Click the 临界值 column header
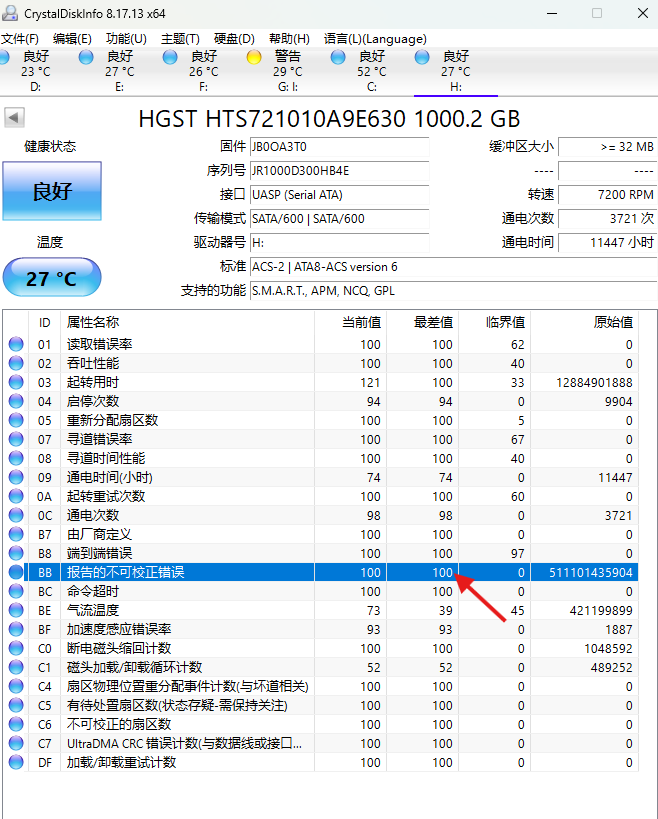Viewport: 658px width, 819px height. pos(495,322)
